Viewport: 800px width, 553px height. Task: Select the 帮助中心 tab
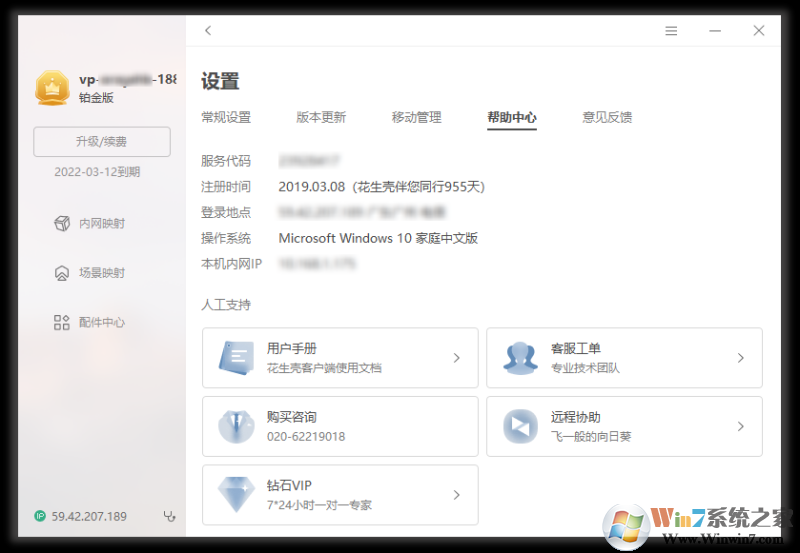pos(512,117)
